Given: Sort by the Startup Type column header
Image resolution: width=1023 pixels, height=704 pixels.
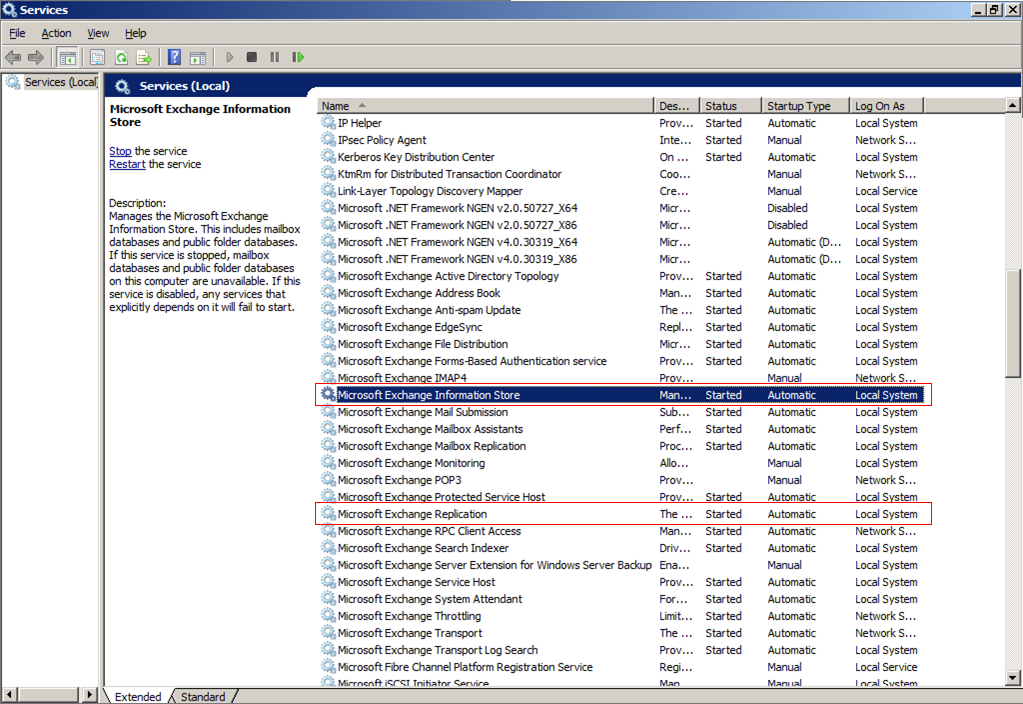Looking at the screenshot, I should [806, 106].
